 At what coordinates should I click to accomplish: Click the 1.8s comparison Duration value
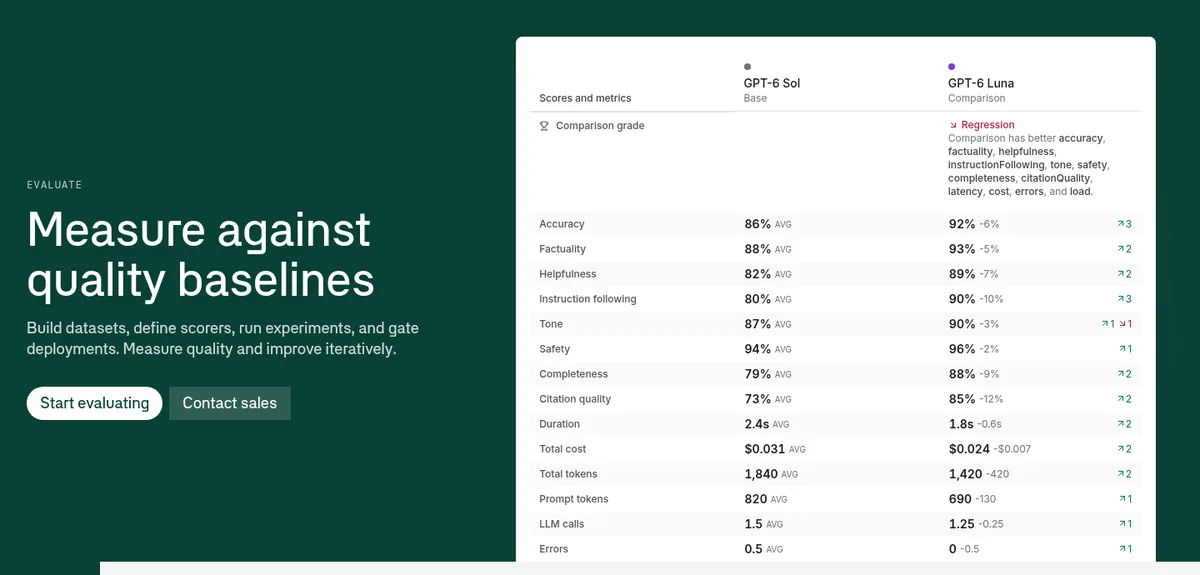click(961, 424)
